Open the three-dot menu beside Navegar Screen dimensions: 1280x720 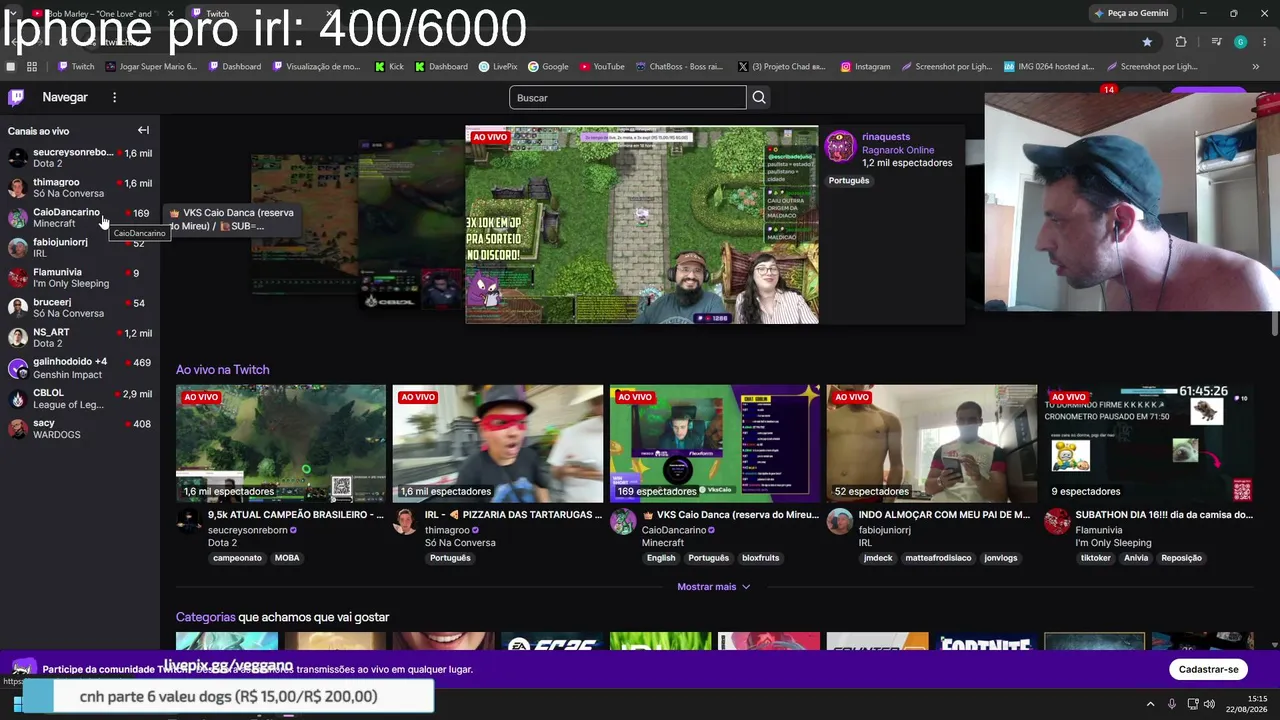114,97
